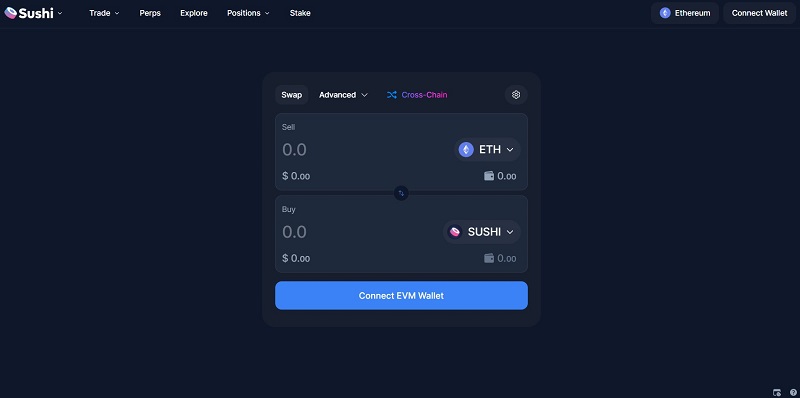Click the wallet balance icon in the Sell box
The image size is (800, 398).
pyautogui.click(x=489, y=176)
